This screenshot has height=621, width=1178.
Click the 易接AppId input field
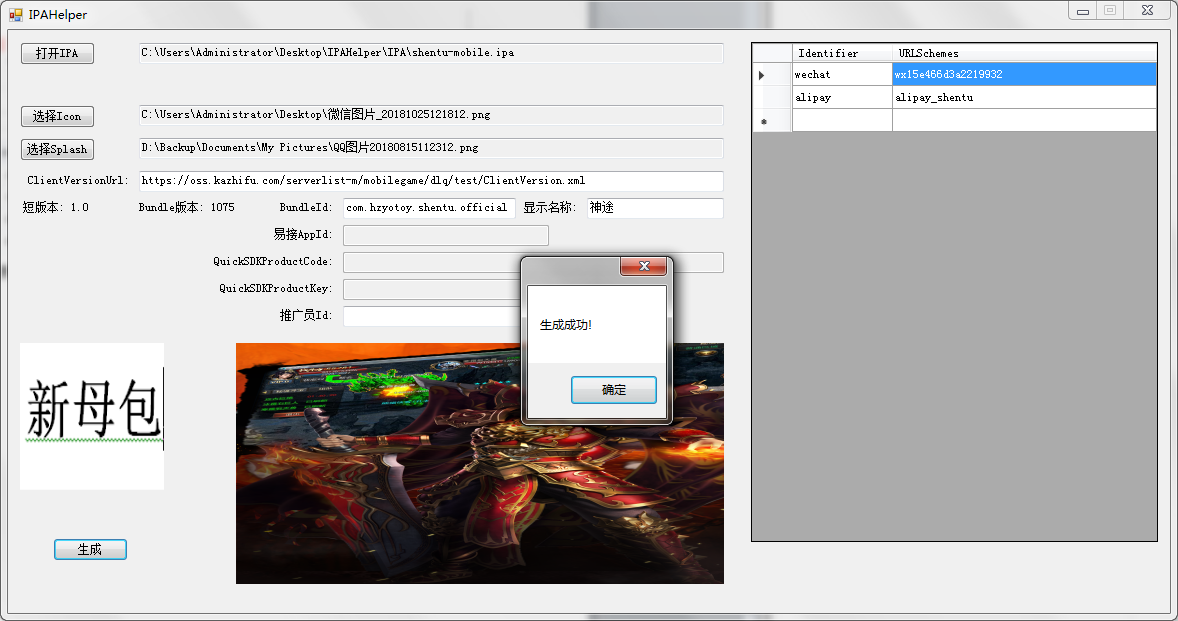tap(446, 235)
